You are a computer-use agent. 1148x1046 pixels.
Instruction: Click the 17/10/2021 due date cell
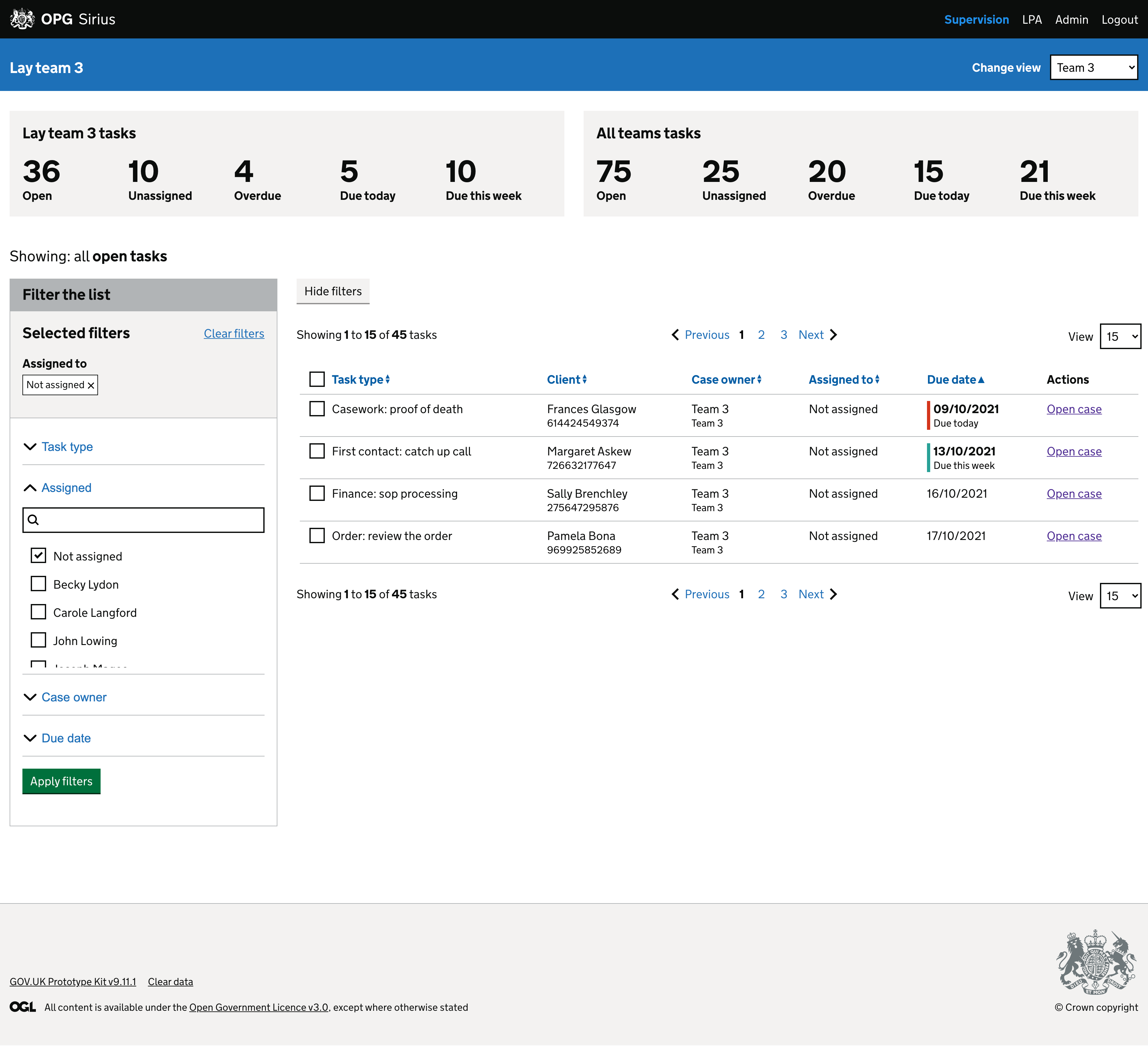pyautogui.click(x=955, y=536)
